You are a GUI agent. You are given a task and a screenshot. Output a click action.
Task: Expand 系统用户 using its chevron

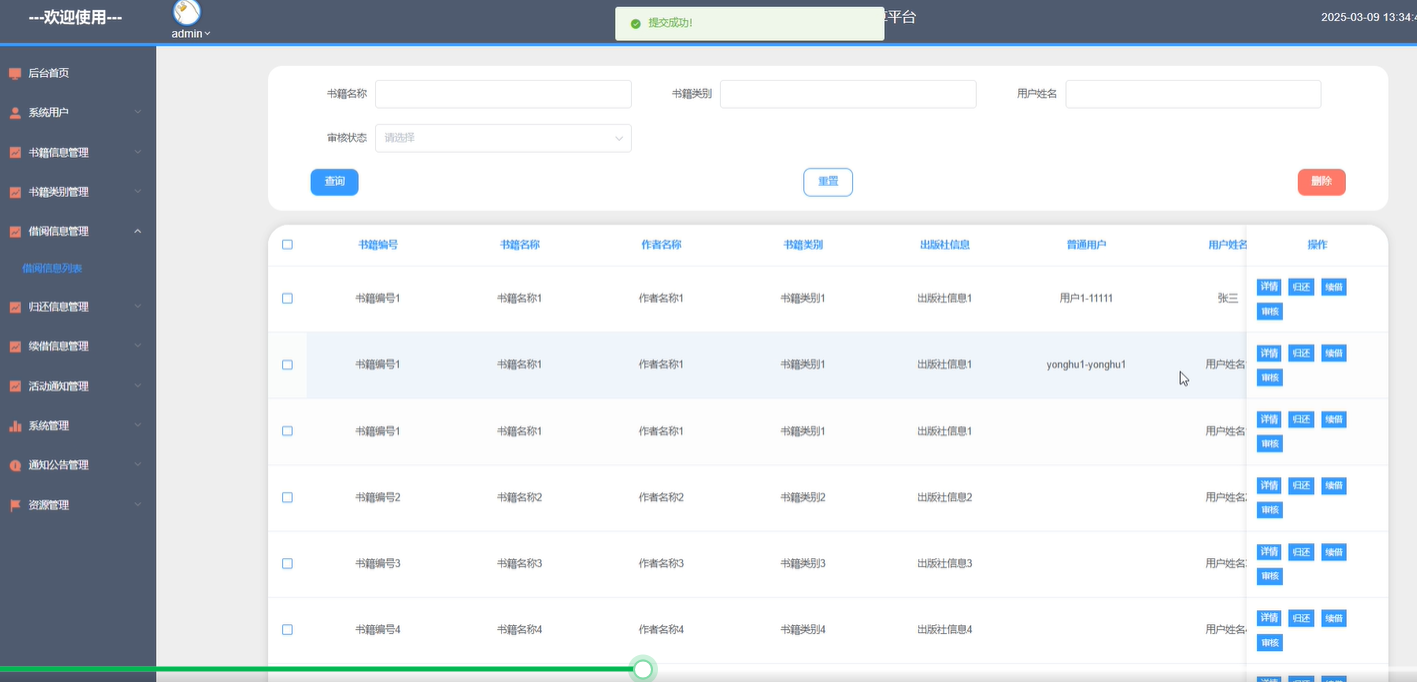138,113
